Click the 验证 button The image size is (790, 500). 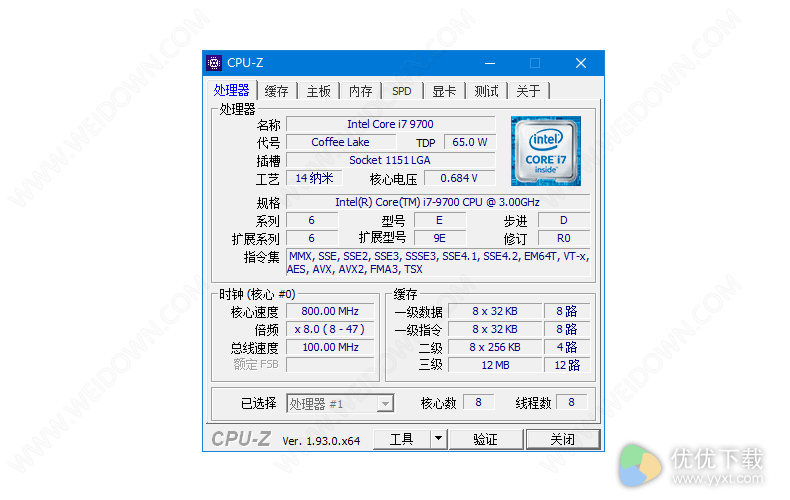coord(486,439)
